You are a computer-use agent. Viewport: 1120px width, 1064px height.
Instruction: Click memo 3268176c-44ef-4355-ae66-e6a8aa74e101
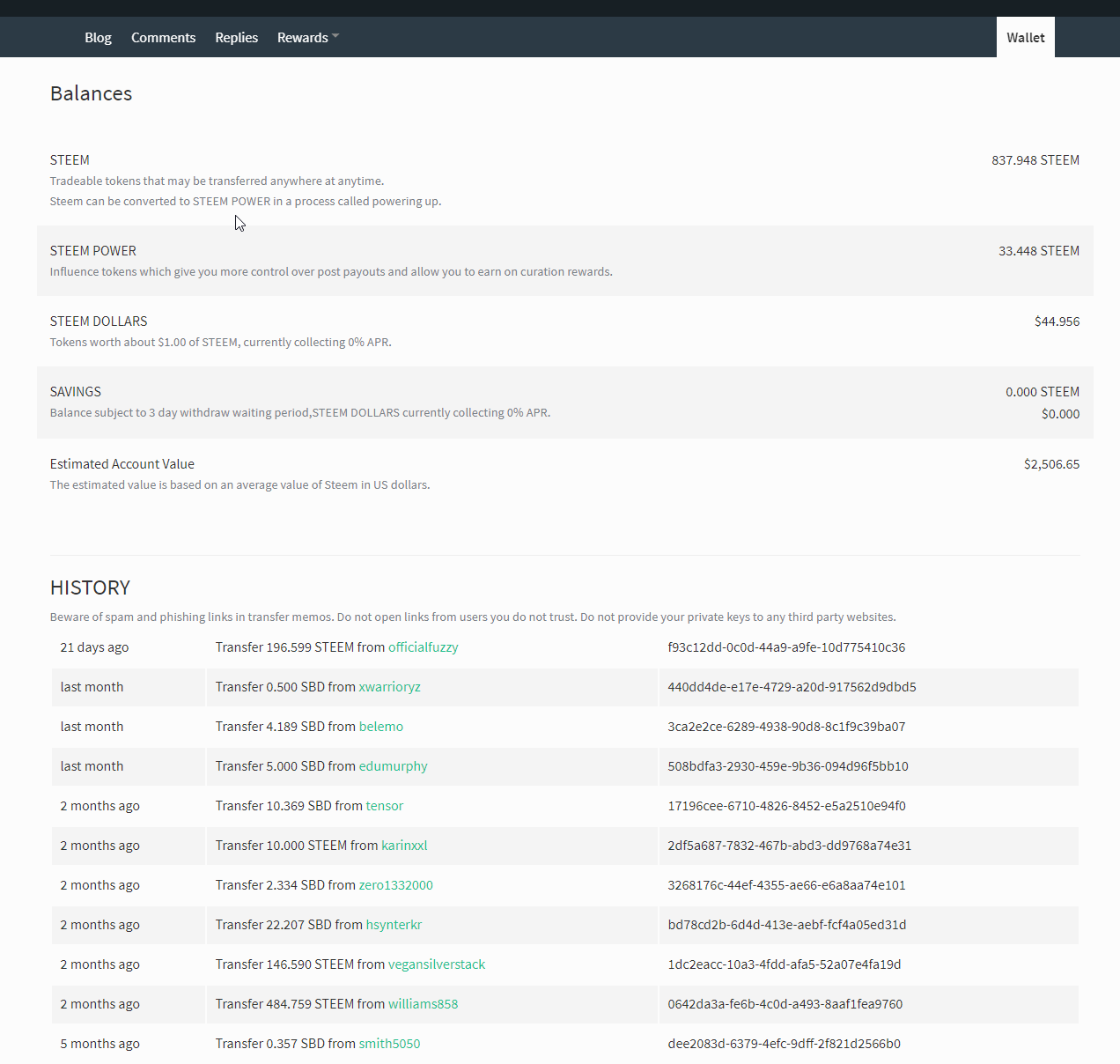click(x=786, y=885)
